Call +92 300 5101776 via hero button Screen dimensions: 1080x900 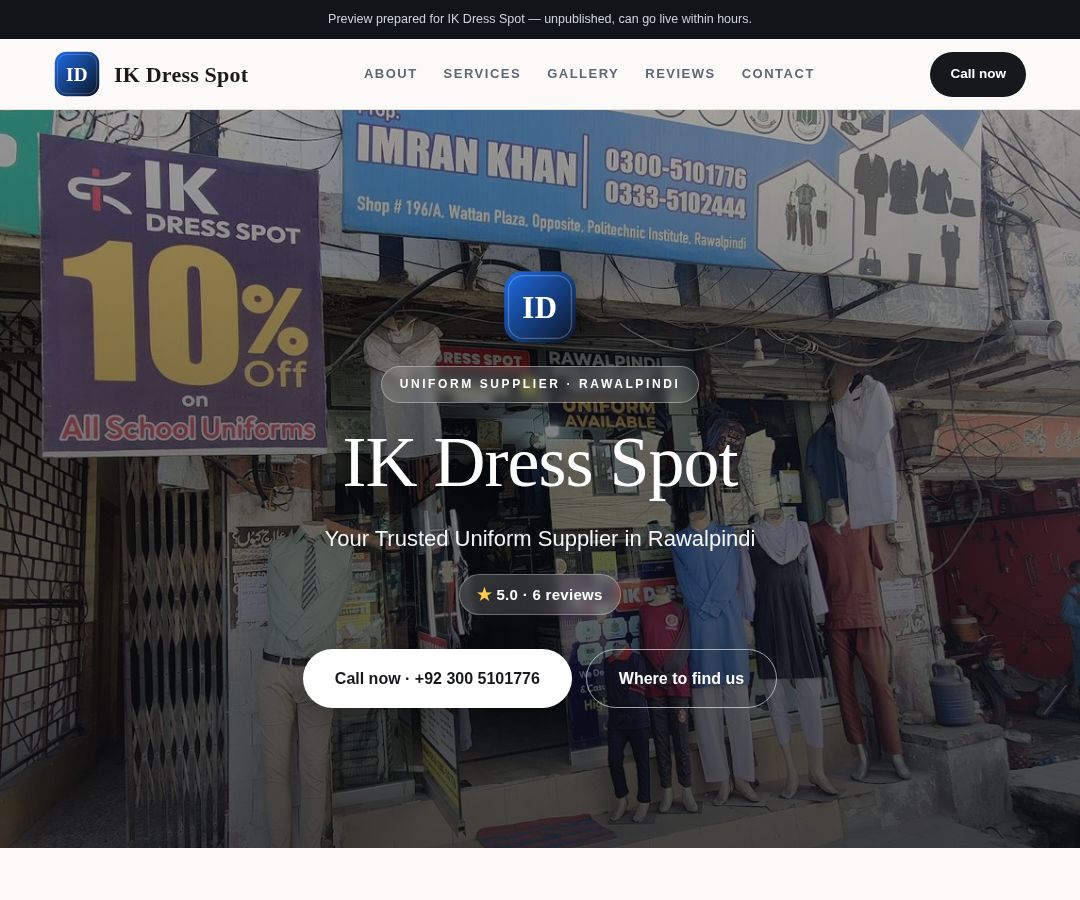[437, 678]
